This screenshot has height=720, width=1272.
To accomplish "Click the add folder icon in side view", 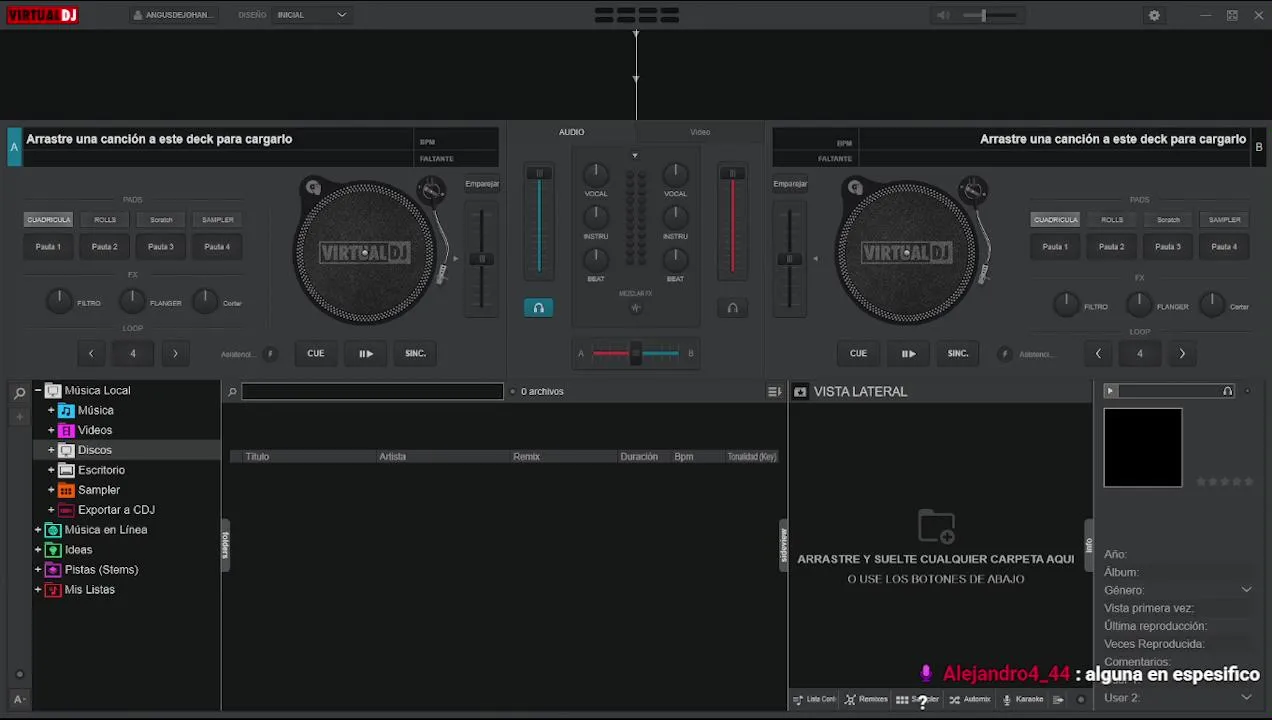I will pyautogui.click(x=936, y=526).
